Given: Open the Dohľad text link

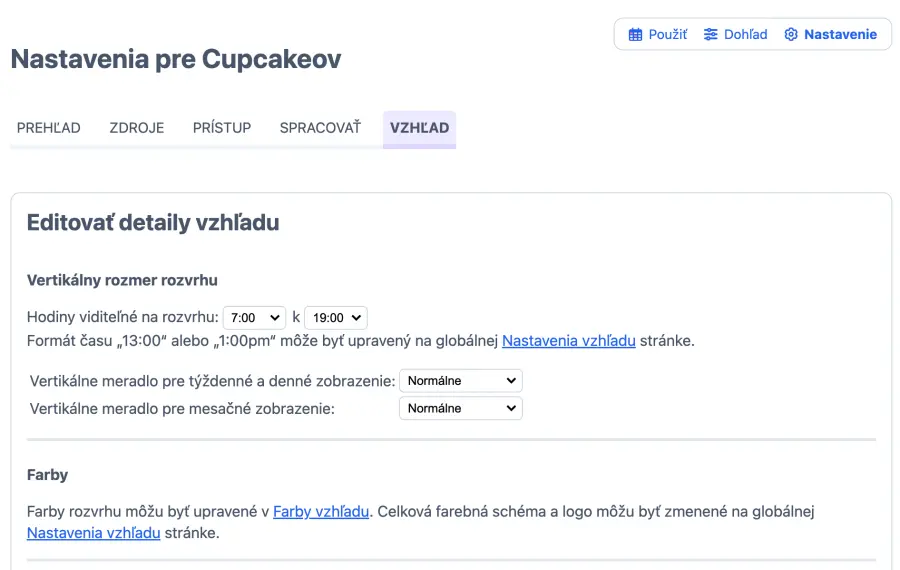Looking at the screenshot, I should 745,35.
